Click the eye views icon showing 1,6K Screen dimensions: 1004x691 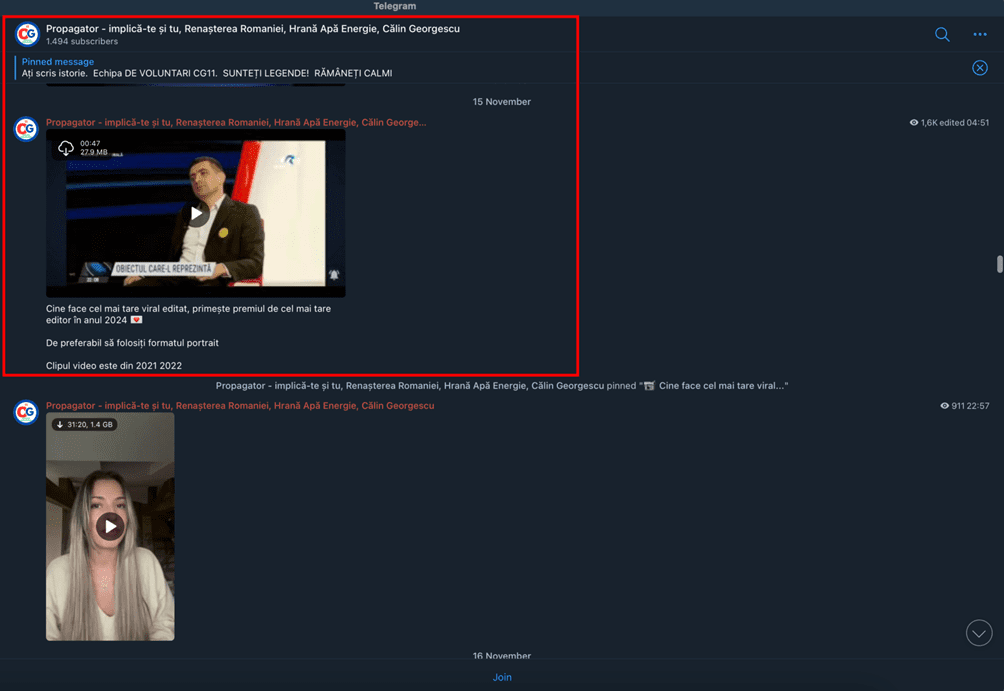914,123
